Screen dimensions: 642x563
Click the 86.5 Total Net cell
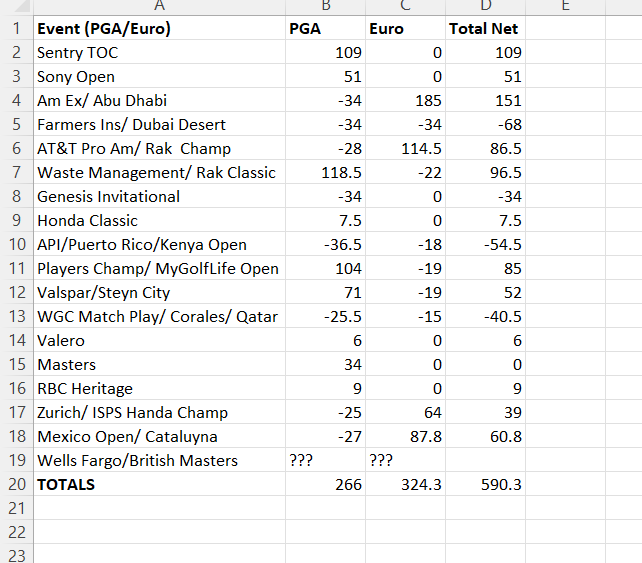(485, 148)
